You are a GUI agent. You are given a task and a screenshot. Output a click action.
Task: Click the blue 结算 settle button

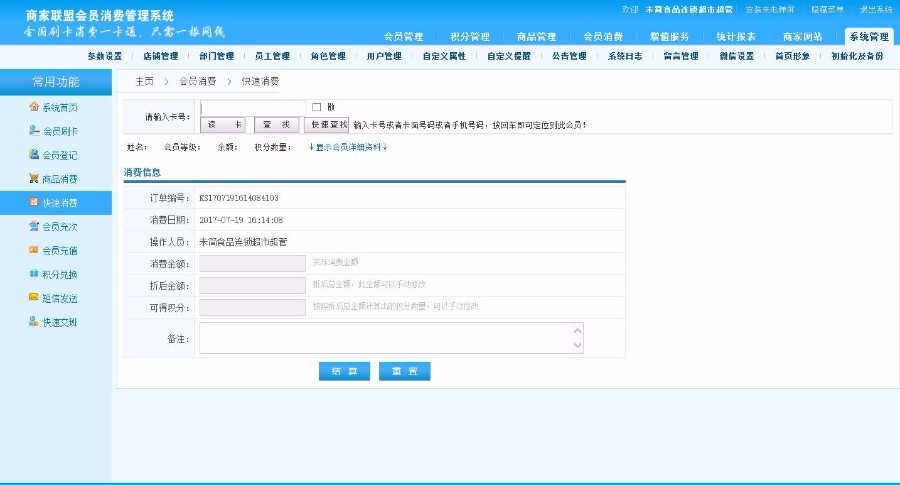(344, 371)
